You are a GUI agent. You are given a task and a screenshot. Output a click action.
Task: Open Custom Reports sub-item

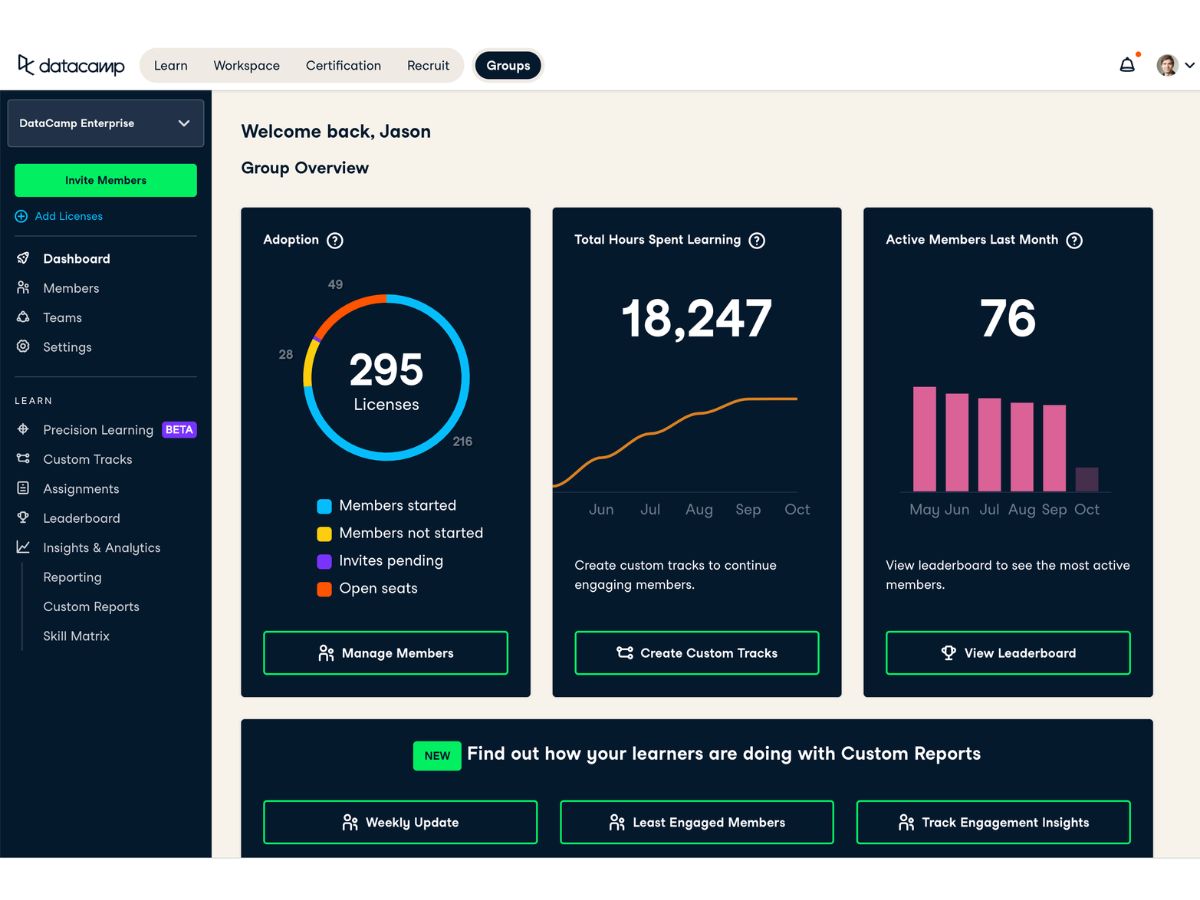point(91,607)
